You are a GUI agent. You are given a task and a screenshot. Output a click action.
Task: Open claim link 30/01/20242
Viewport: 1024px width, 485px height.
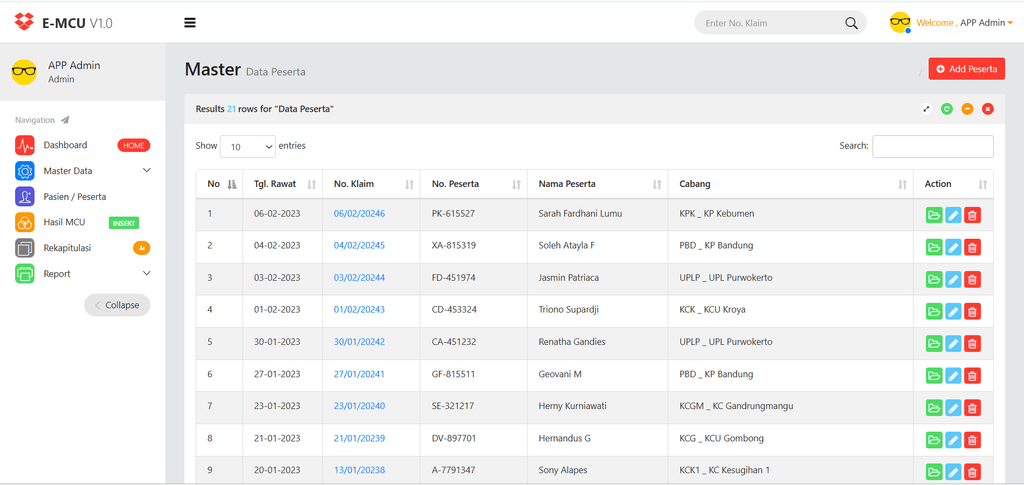[359, 341]
